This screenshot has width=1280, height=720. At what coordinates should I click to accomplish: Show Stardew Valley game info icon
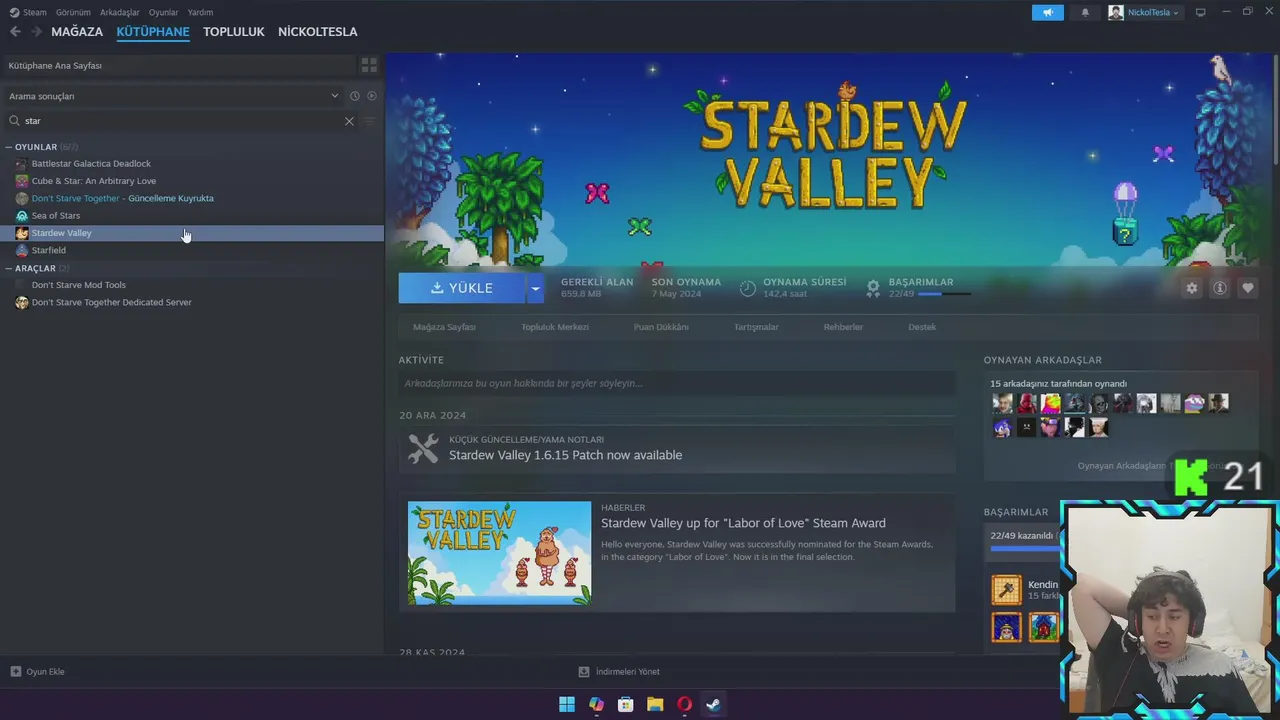coord(1219,288)
